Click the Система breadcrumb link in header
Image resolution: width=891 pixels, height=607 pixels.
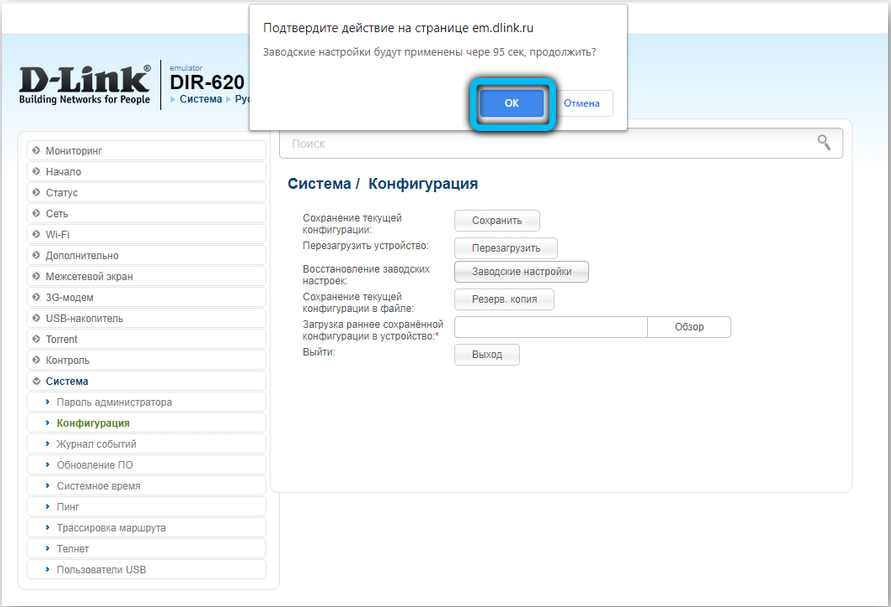[201, 99]
